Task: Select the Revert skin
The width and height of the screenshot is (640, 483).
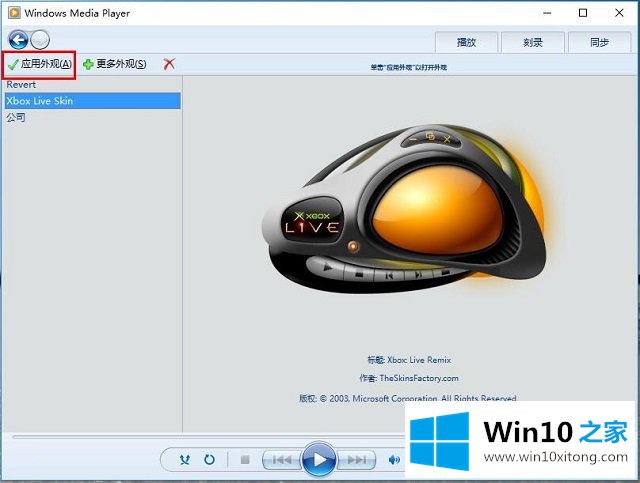Action: click(93, 85)
